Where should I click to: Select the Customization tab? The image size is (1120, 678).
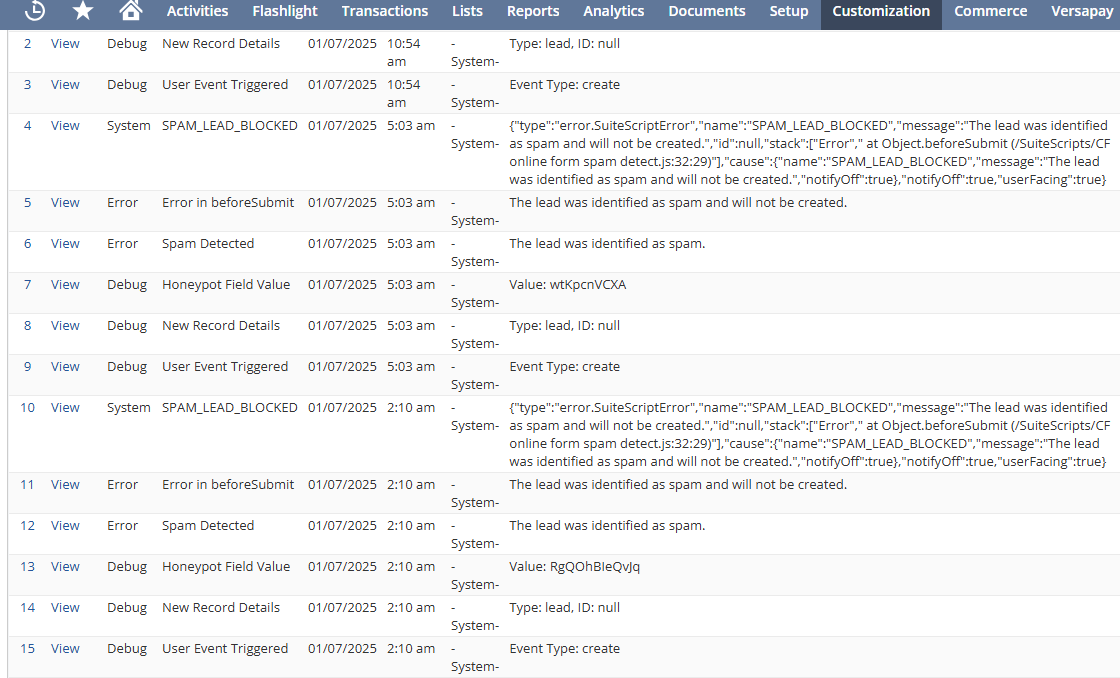click(881, 11)
